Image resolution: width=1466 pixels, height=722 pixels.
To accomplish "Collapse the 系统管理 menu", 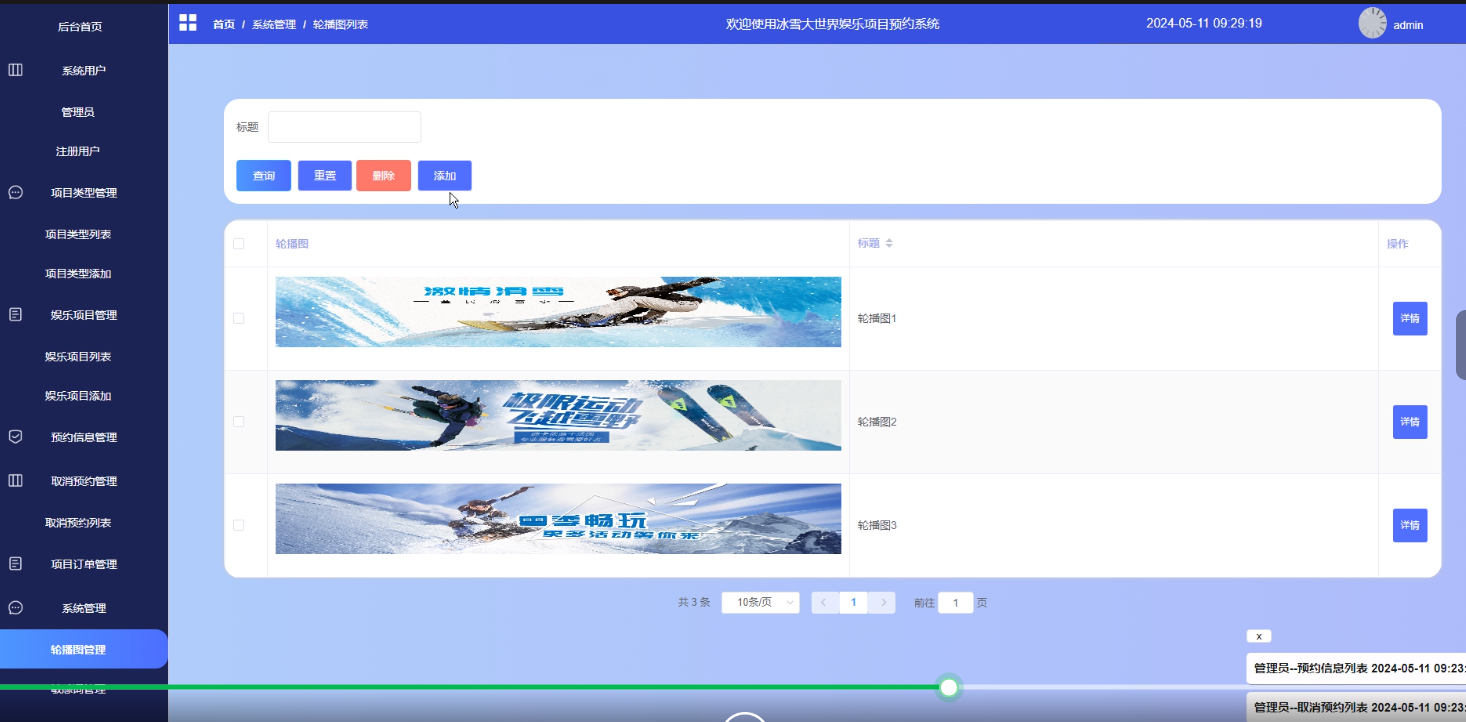I will 84,607.
